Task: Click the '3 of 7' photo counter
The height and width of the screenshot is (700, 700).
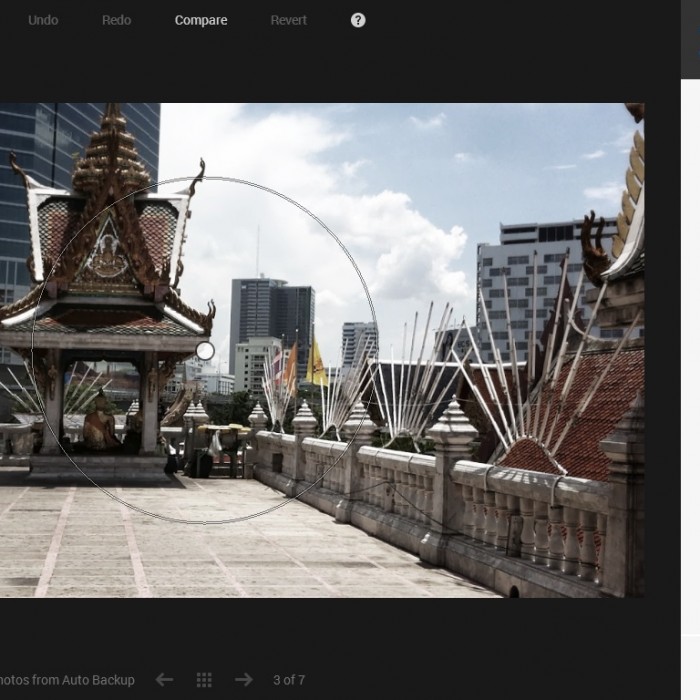Action: 290,680
